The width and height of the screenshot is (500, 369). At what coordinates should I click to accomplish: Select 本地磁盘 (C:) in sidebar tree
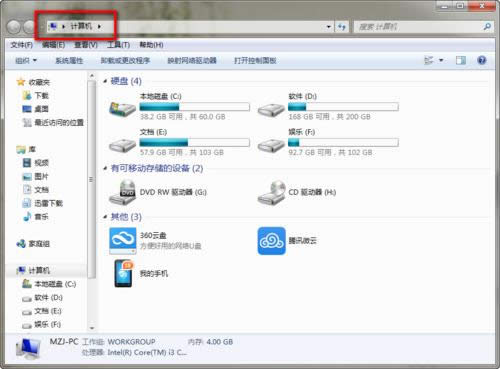click(49, 284)
